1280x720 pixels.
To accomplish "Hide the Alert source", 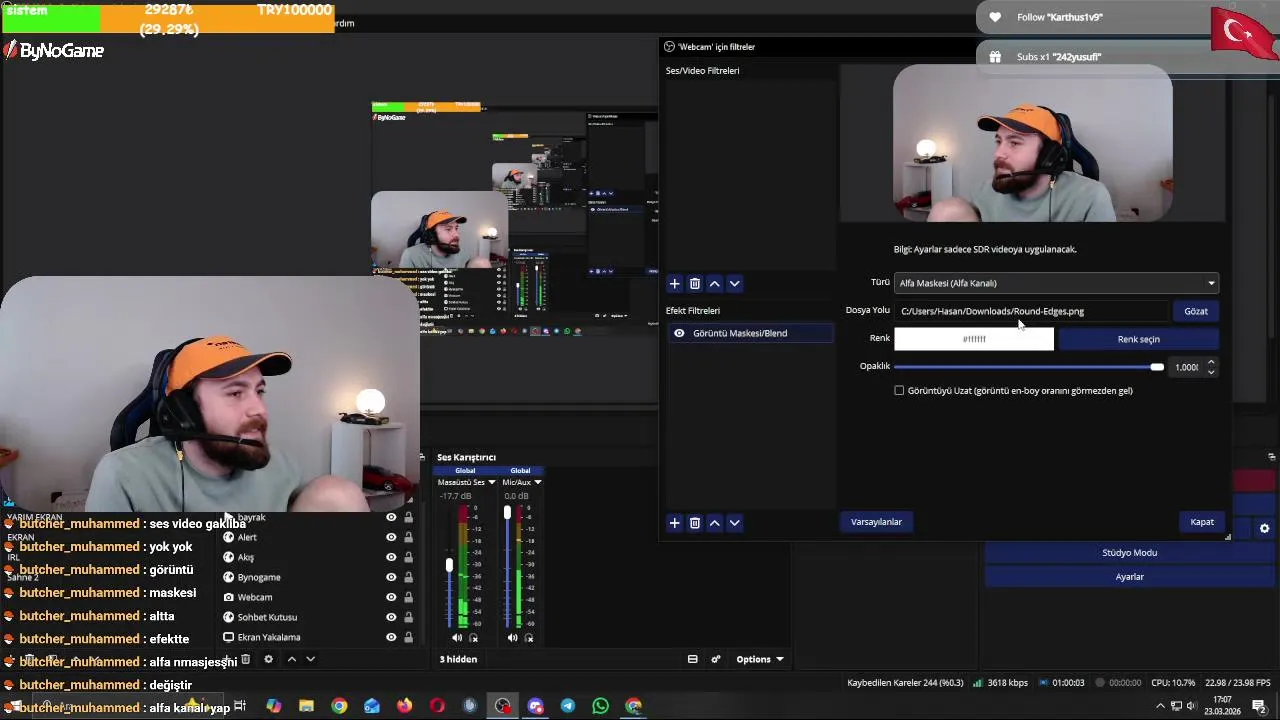I will [391, 537].
